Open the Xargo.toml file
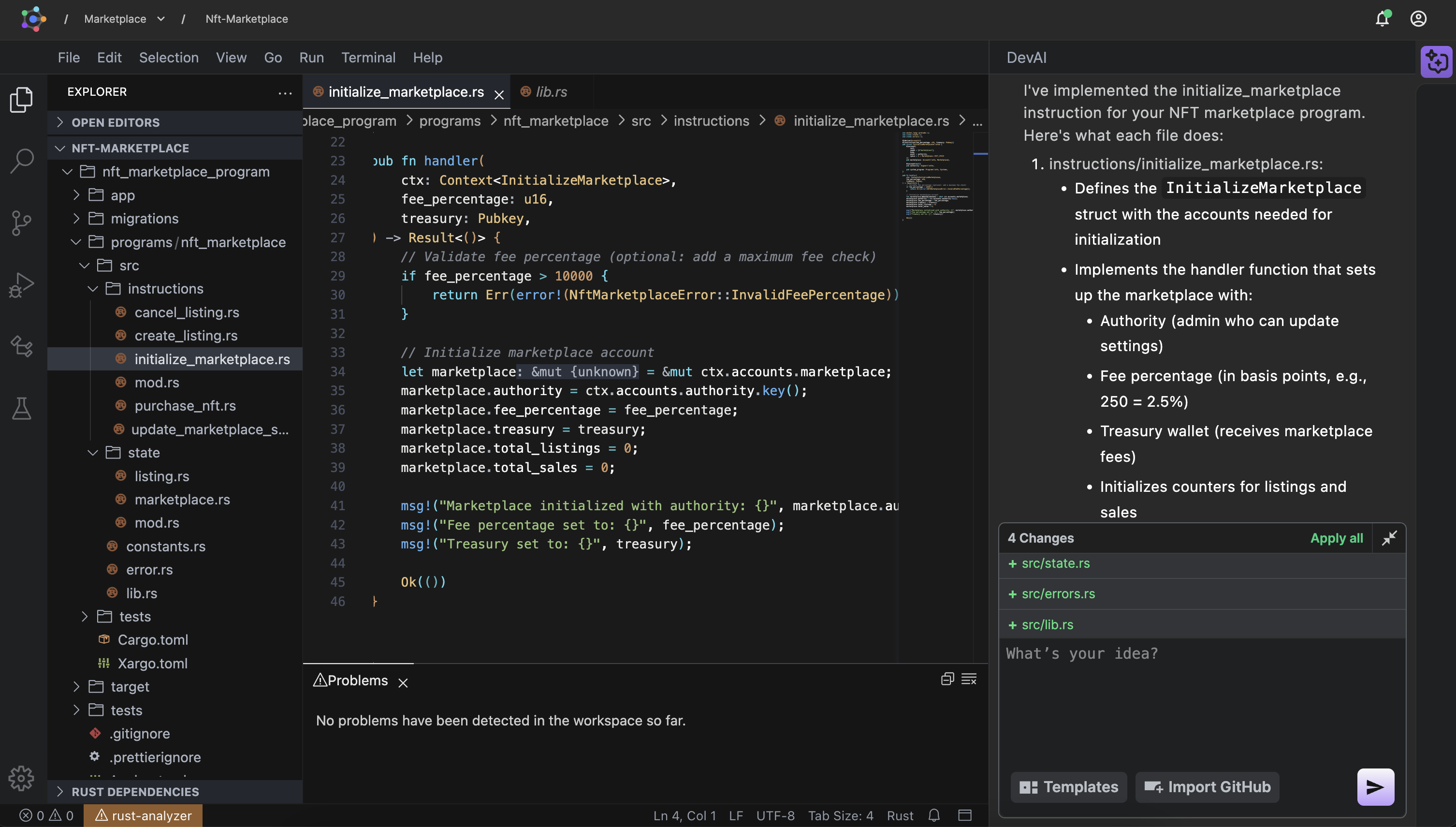 [x=152, y=664]
